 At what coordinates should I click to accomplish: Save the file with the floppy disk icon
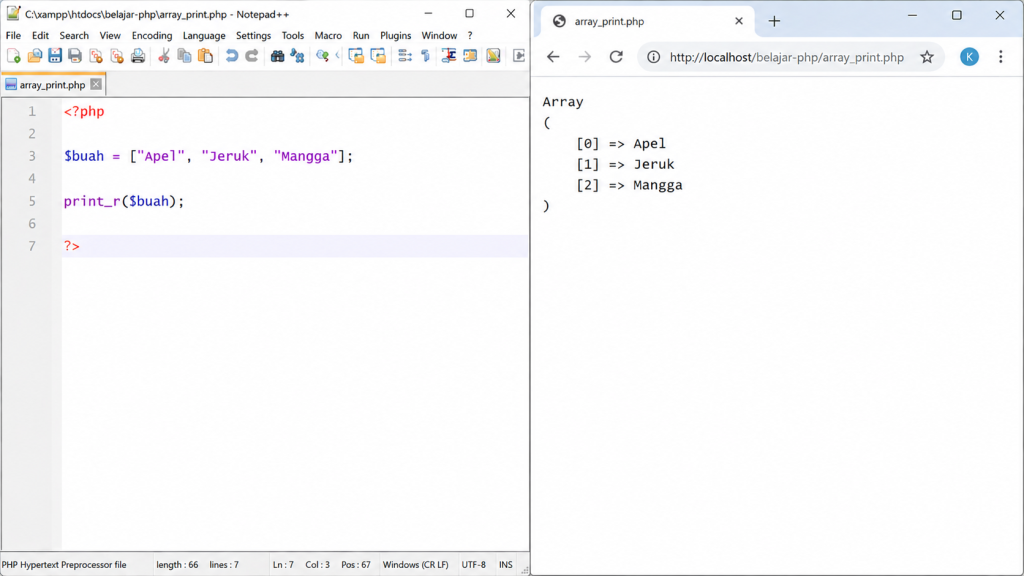(55, 56)
